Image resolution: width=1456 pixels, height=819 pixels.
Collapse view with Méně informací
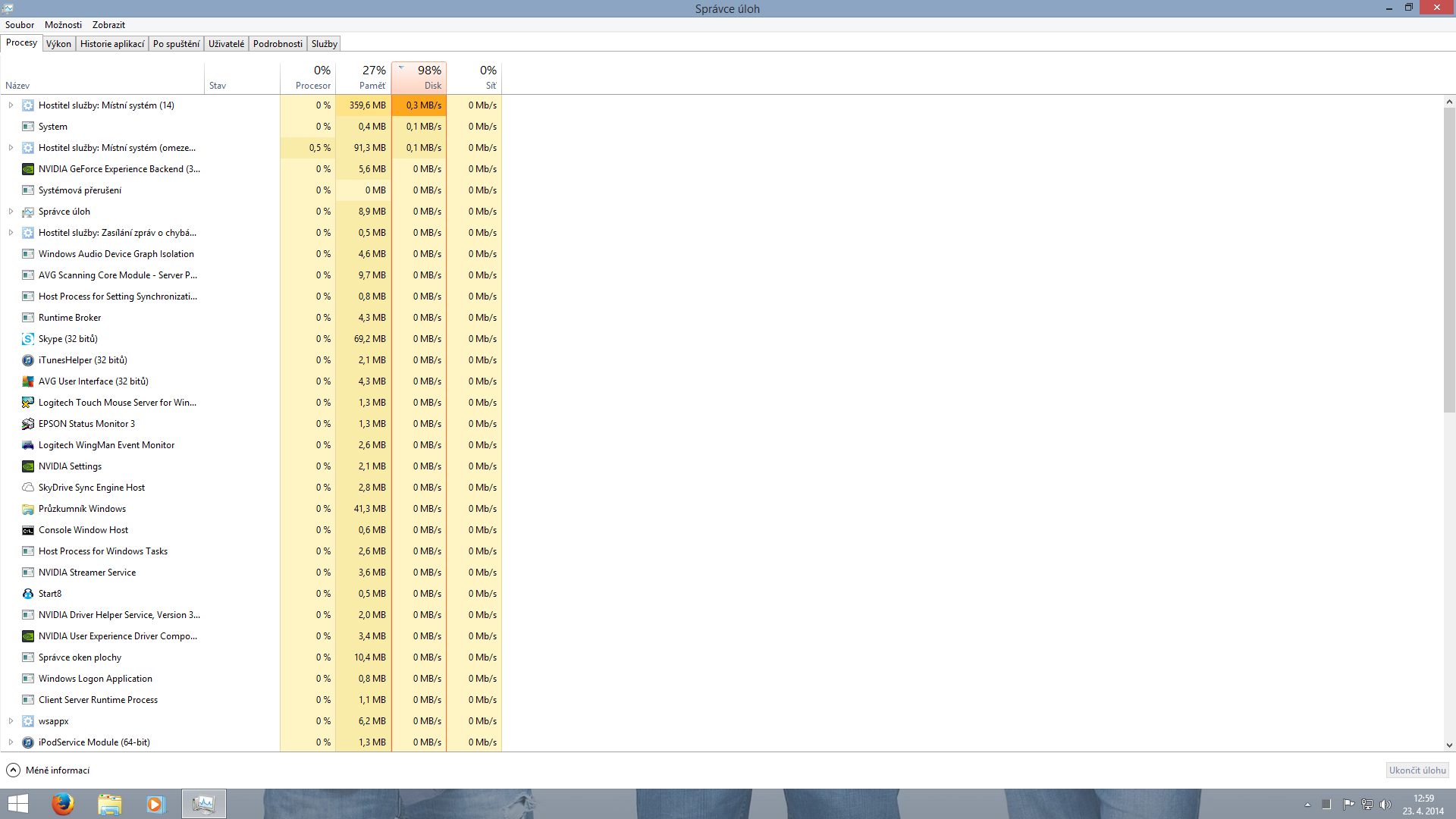48,770
